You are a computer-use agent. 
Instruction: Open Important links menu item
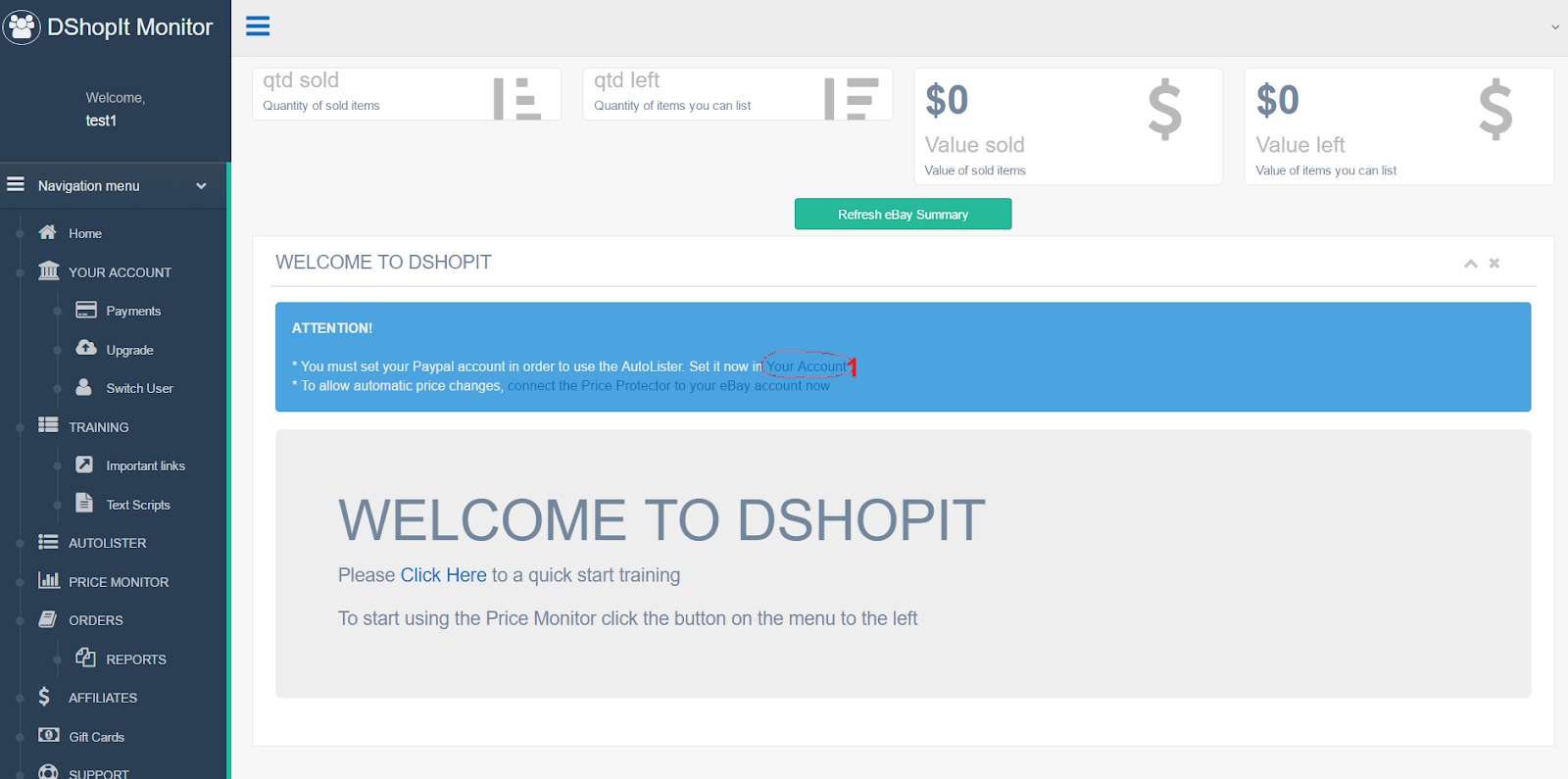tap(145, 465)
